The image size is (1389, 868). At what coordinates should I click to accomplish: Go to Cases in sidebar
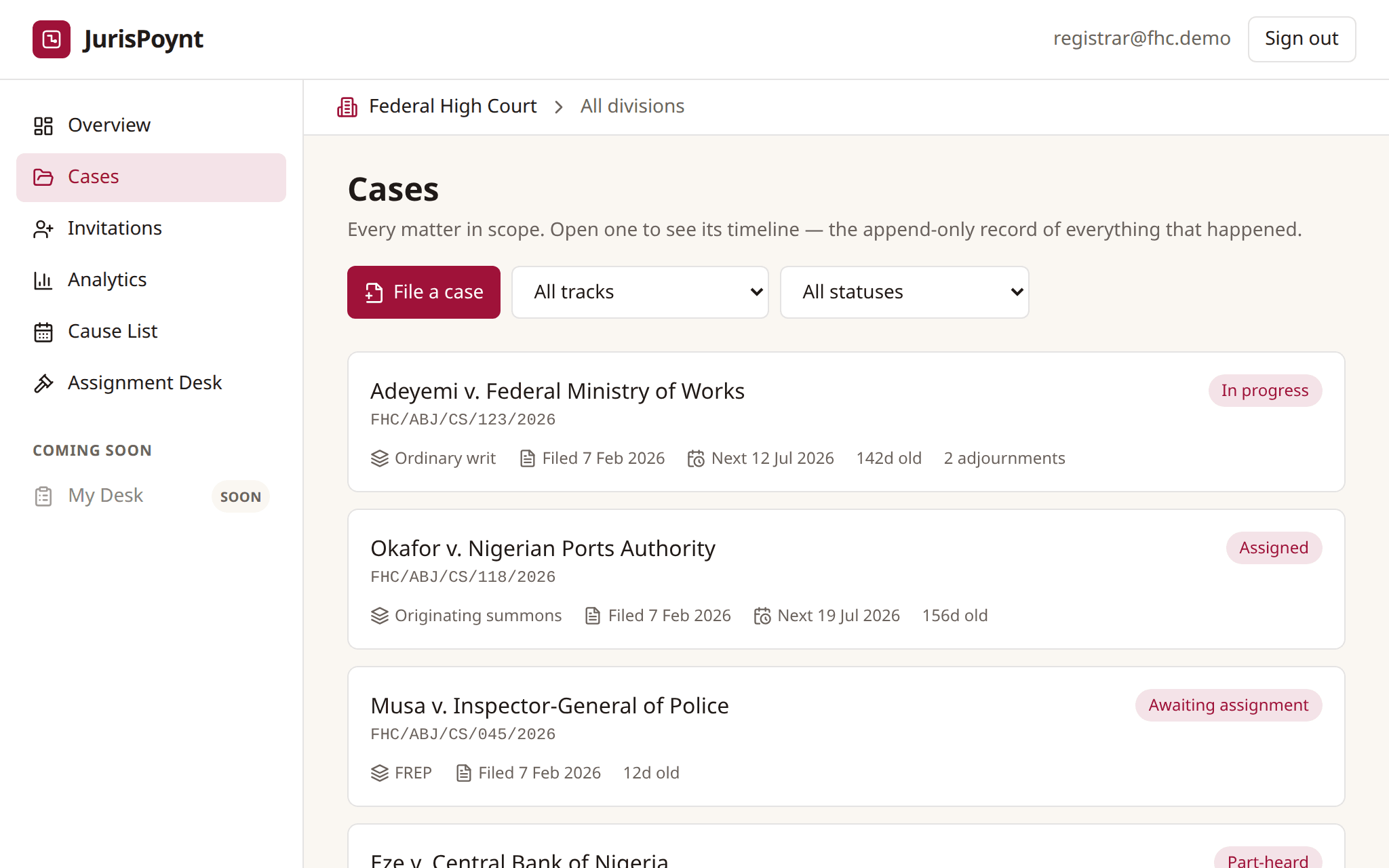coord(151,177)
